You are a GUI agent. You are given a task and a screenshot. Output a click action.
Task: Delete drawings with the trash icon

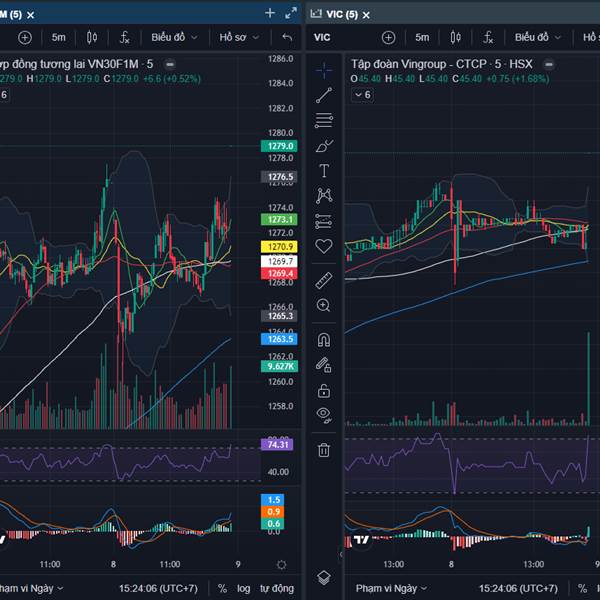click(x=324, y=450)
